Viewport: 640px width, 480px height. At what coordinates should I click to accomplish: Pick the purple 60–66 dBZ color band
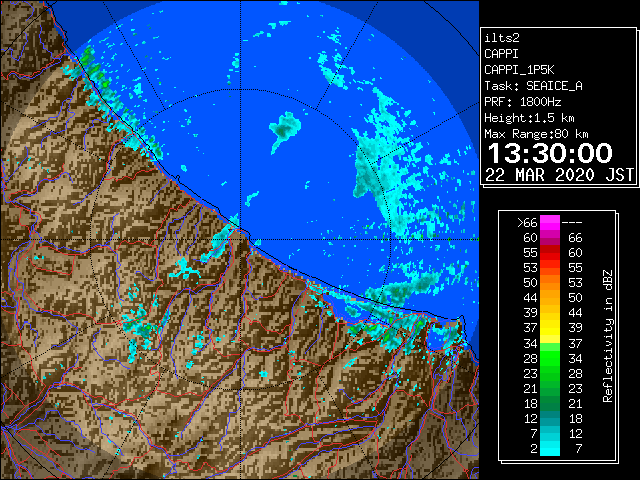click(x=550, y=238)
